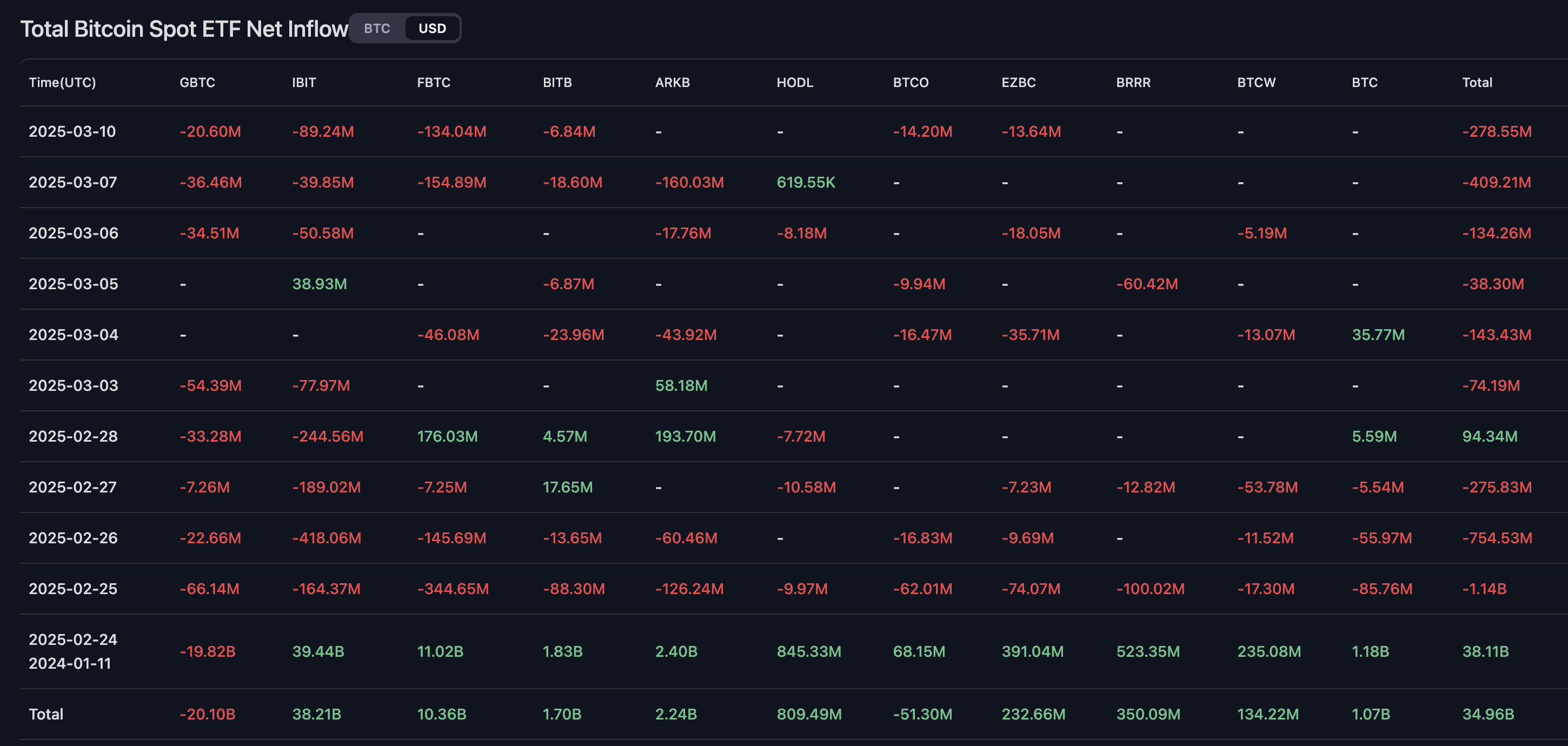Select the 2025-03-06 date cell
The height and width of the screenshot is (746, 1568).
coord(74,233)
